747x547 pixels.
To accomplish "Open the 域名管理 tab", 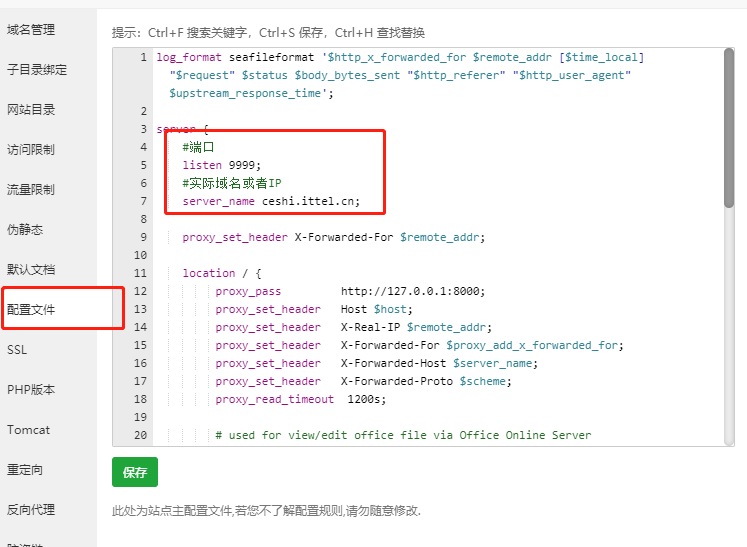I will [31, 30].
